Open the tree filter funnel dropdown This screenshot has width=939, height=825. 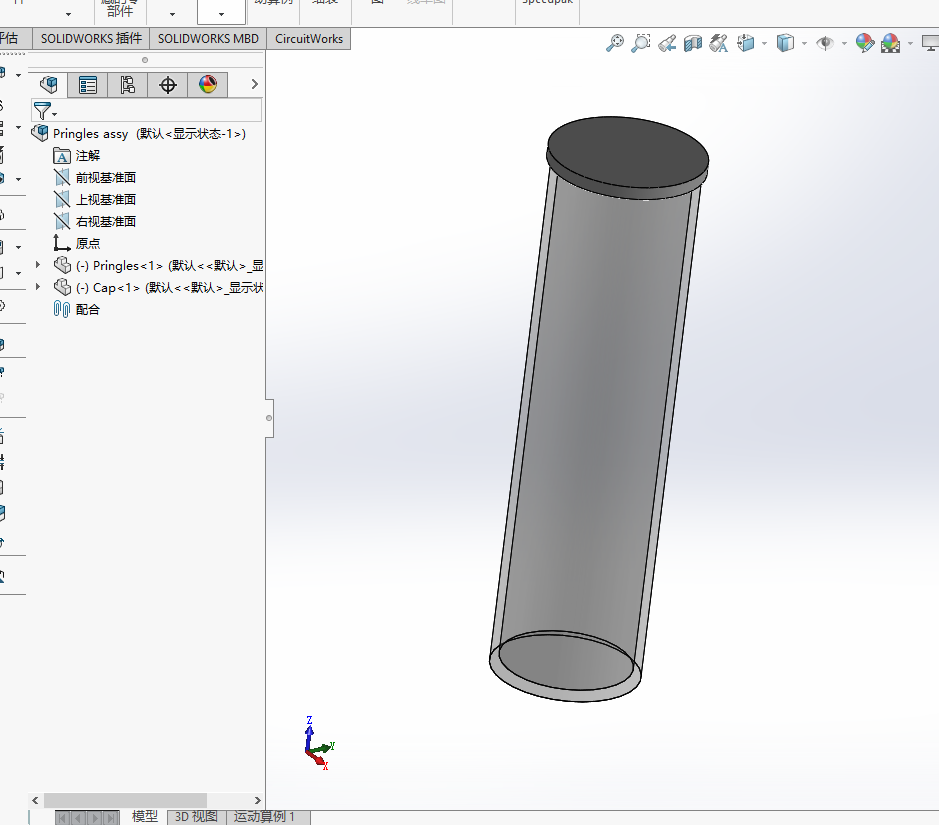[45, 111]
